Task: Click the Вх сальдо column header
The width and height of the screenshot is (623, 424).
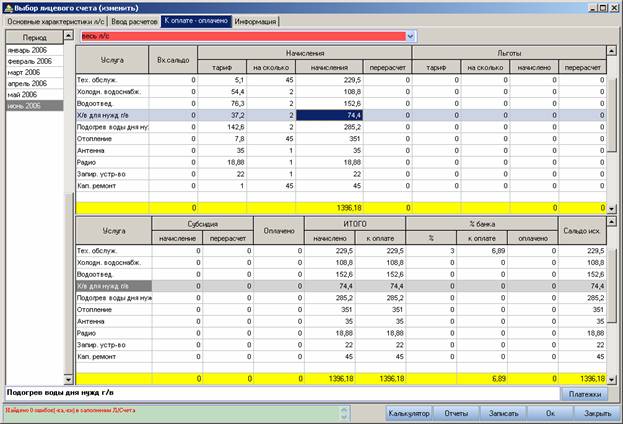Action: [x=173, y=60]
